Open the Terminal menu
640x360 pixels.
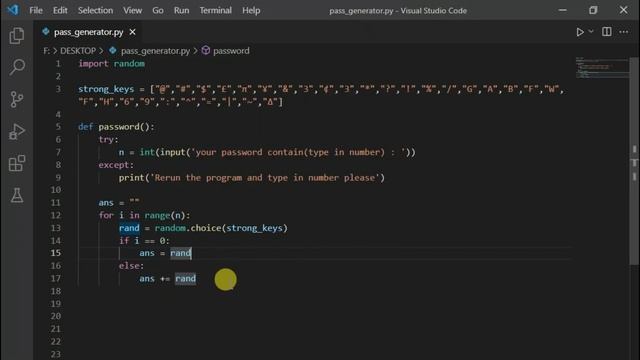click(x=216, y=10)
